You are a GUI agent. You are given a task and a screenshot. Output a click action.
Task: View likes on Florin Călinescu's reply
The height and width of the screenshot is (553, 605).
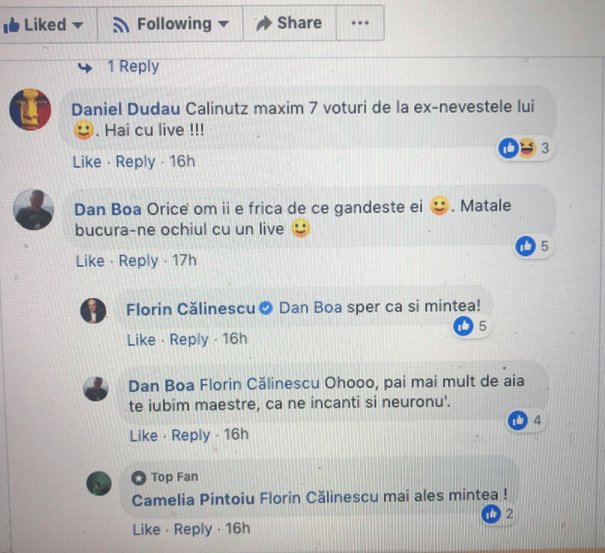click(x=470, y=326)
